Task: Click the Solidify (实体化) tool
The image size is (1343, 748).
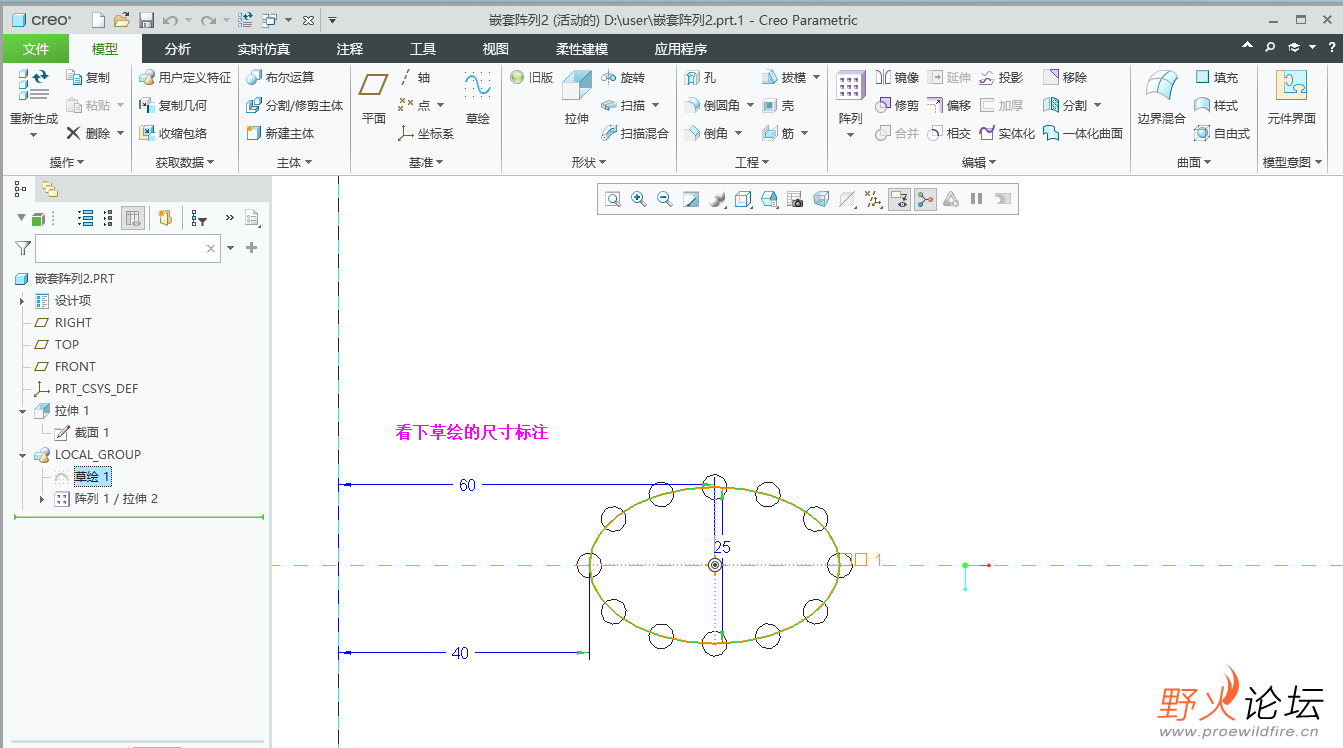Action: tap(1007, 133)
